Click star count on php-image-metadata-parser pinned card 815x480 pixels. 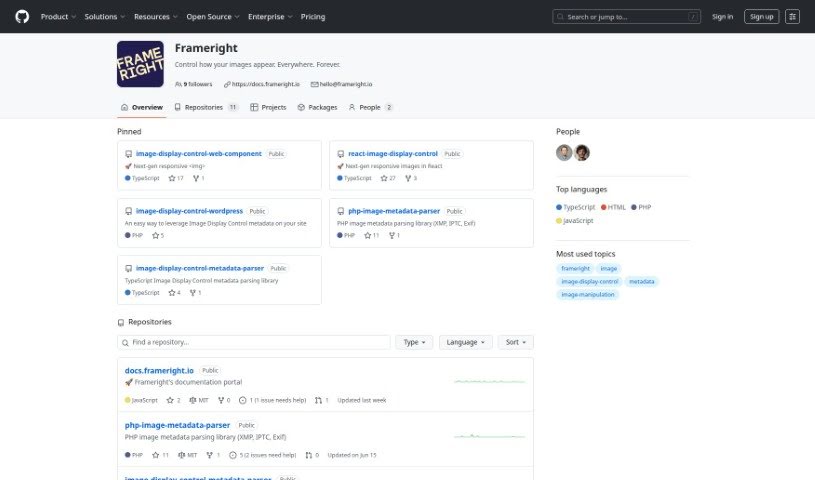pos(372,235)
